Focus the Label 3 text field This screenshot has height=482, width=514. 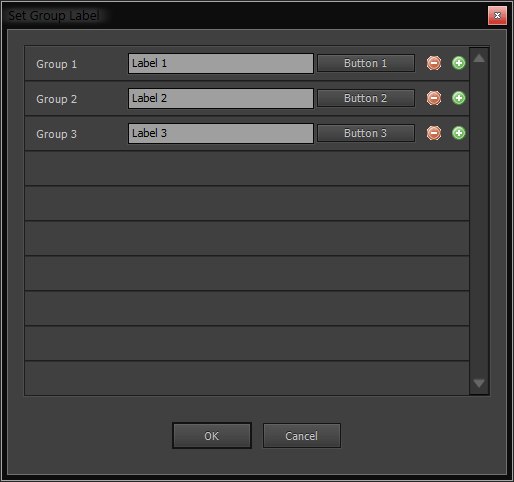point(221,133)
